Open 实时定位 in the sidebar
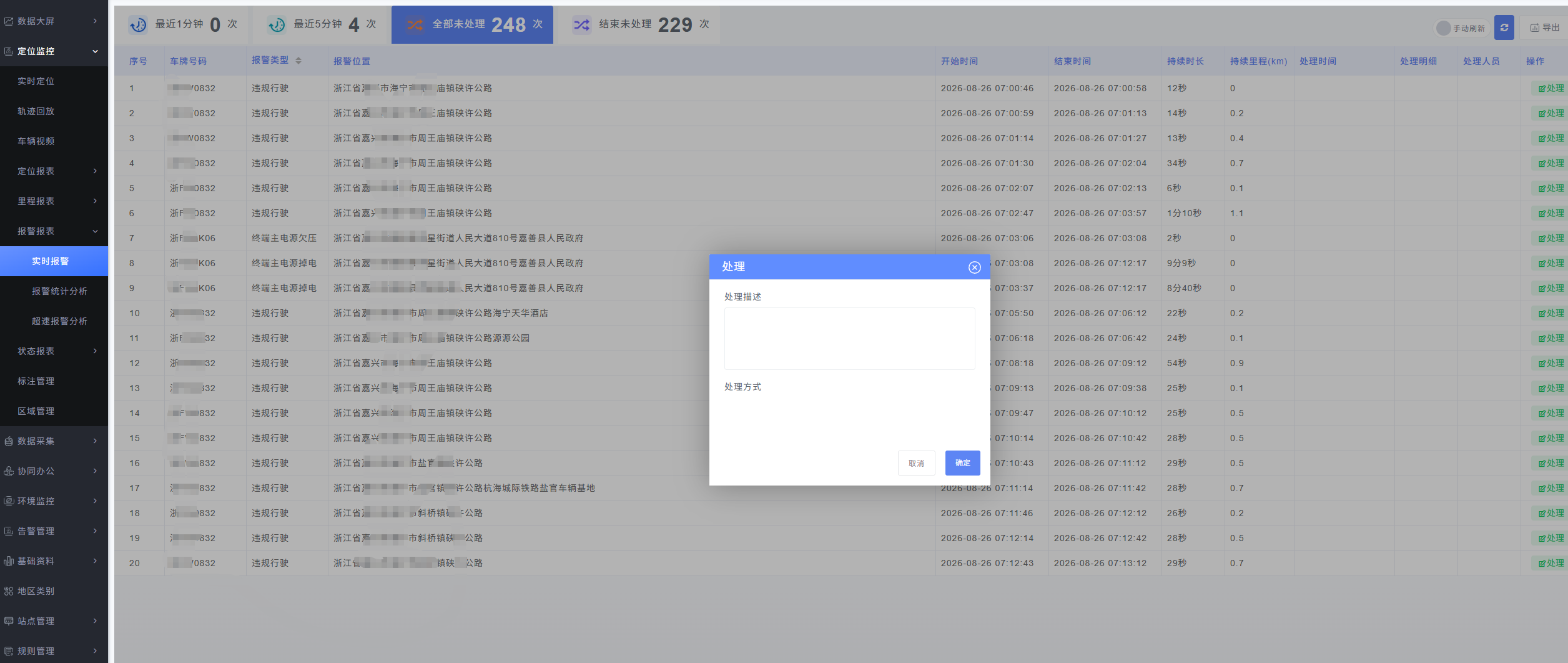Viewport: 1568px width, 663px height. click(x=54, y=81)
